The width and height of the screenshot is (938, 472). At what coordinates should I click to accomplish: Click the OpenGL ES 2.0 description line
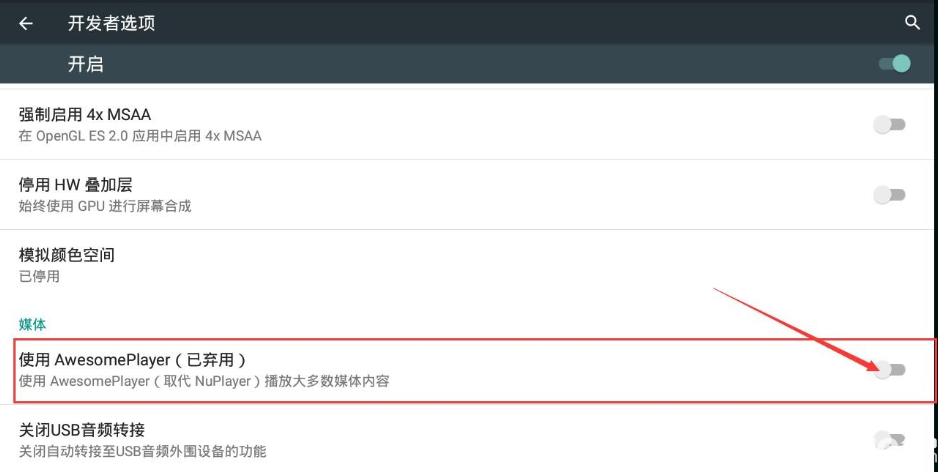(140, 136)
